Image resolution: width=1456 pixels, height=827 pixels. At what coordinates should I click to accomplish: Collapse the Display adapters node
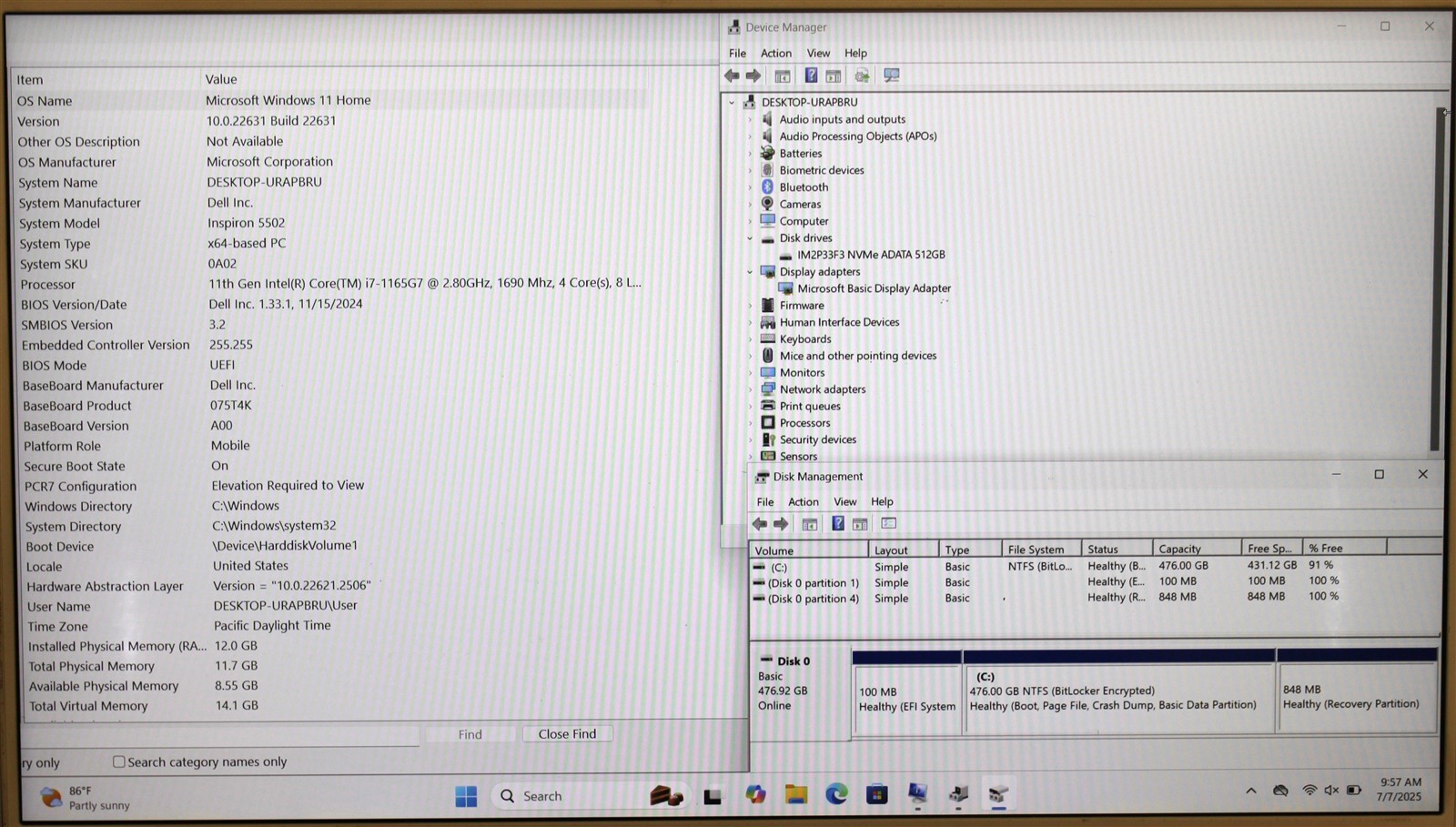(x=750, y=272)
